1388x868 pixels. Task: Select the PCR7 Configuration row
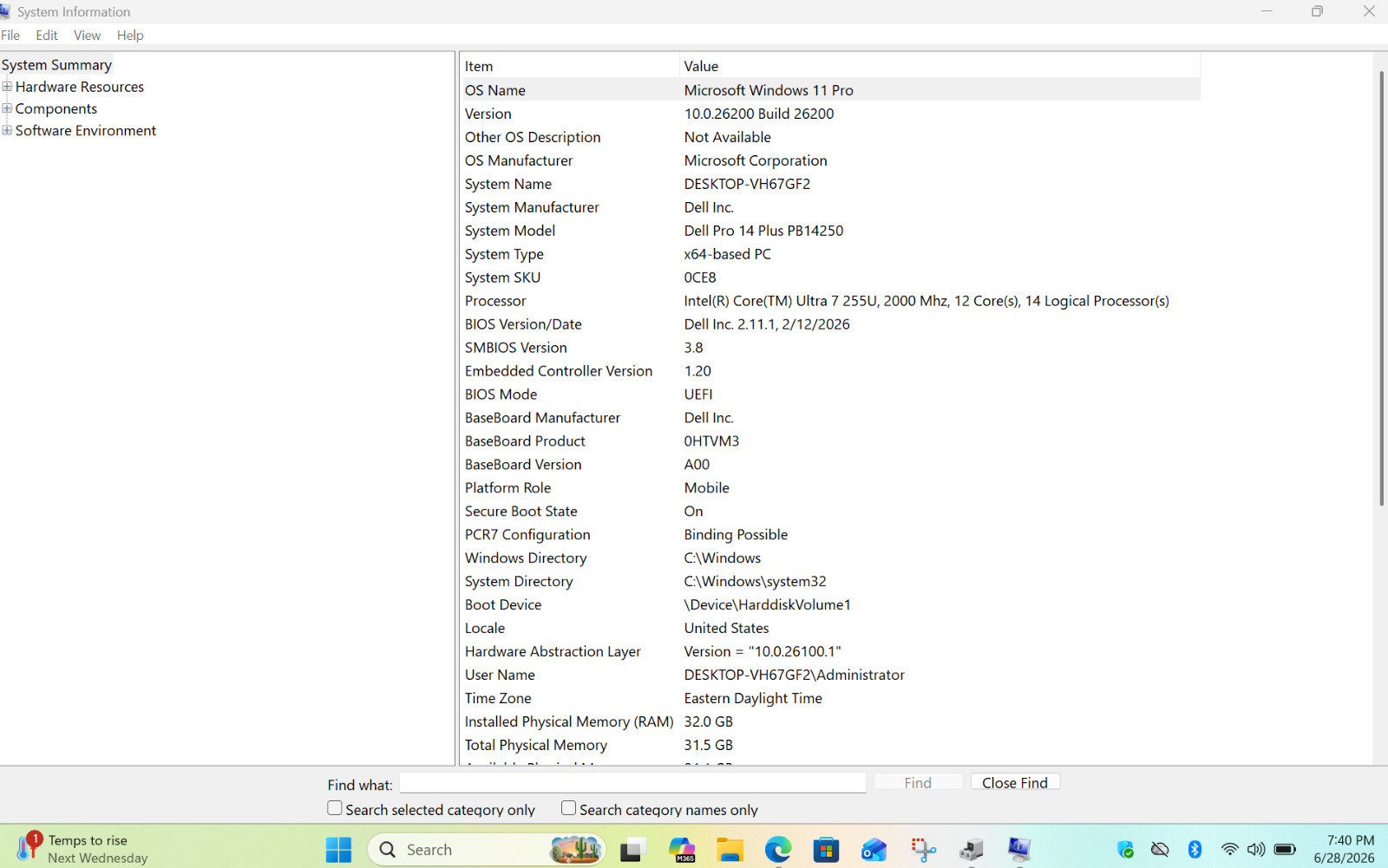point(831,535)
